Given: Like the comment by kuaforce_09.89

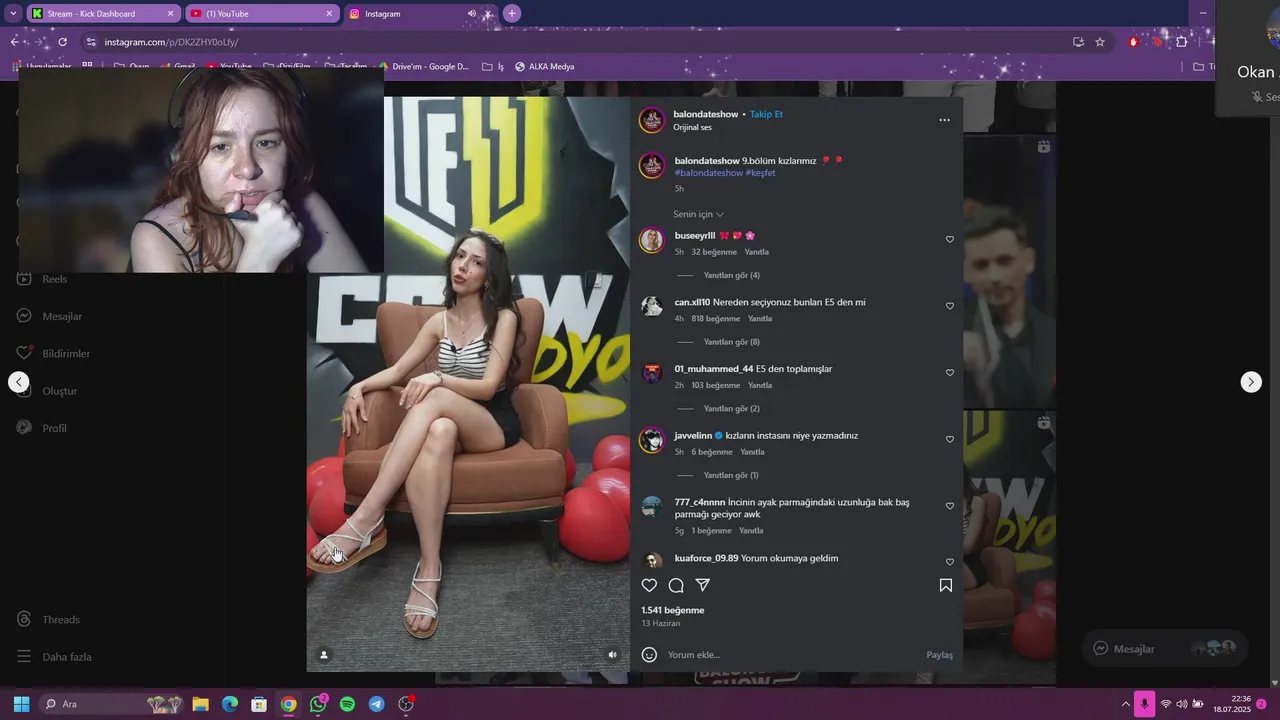Looking at the screenshot, I should coord(950,562).
